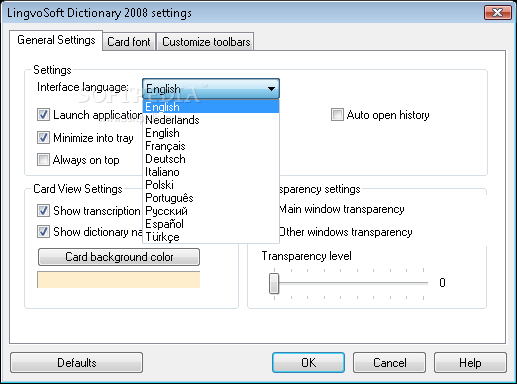The height and width of the screenshot is (384, 517).
Task: Toggle Show dictionary name checkbox
Action: coord(43,232)
